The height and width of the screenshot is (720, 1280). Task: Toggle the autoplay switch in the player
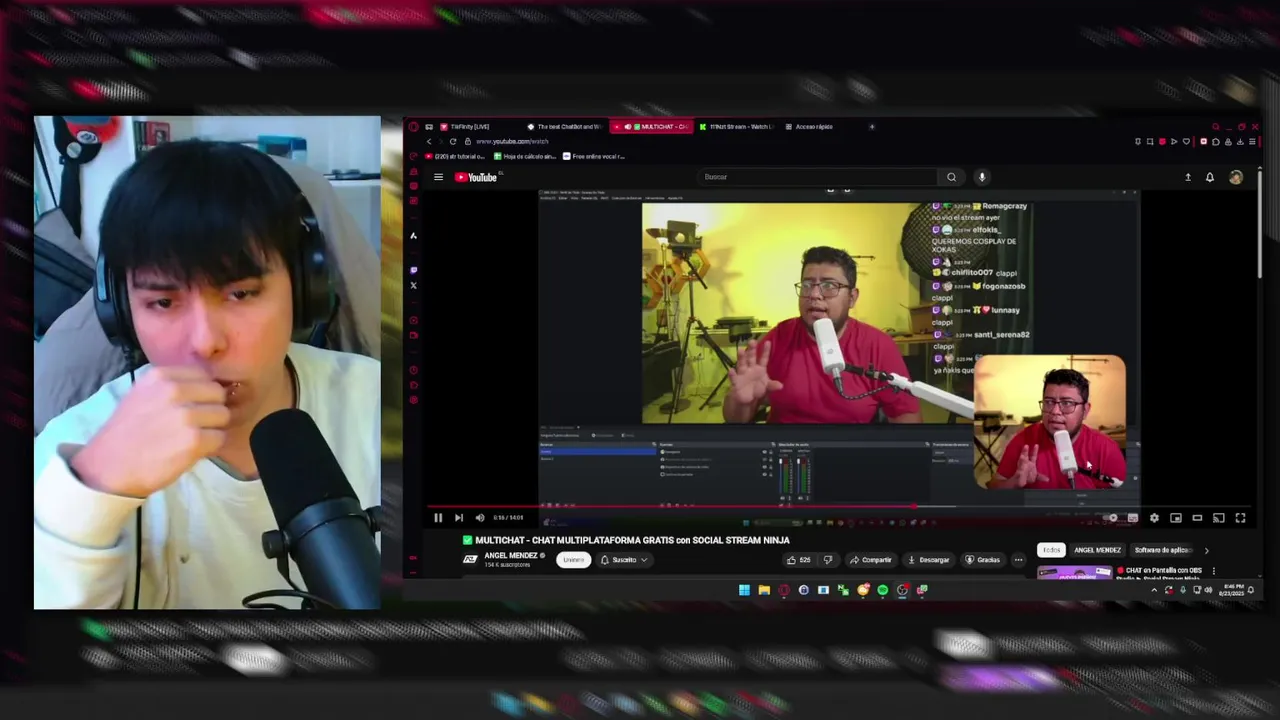[1111, 518]
